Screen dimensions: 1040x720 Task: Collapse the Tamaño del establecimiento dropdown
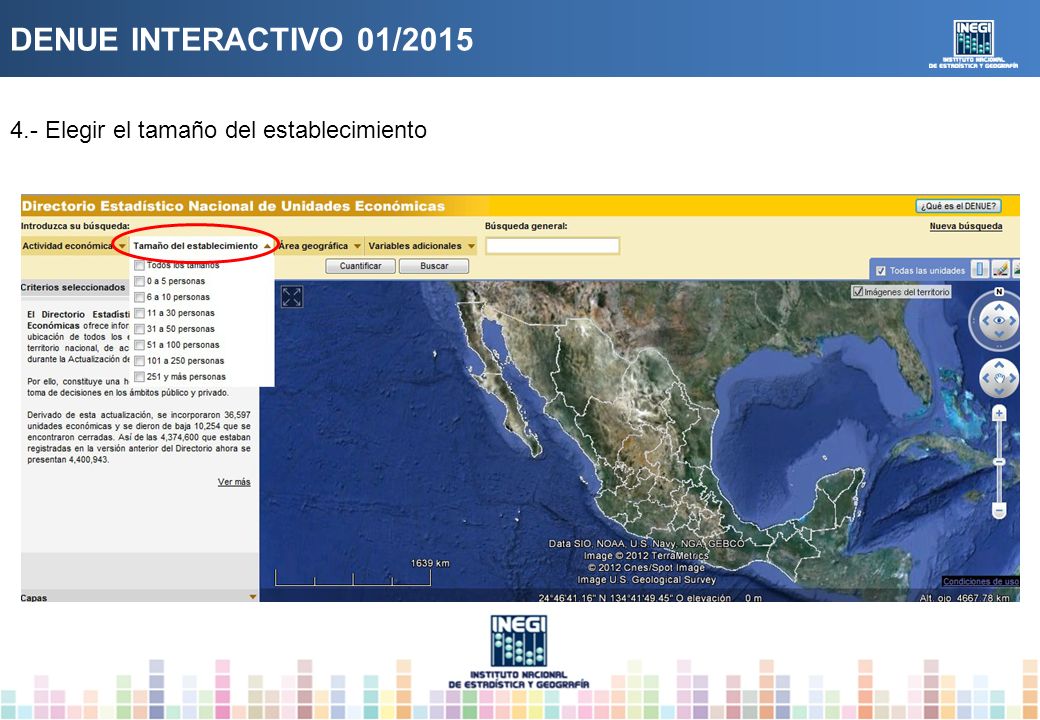[x=202, y=246]
